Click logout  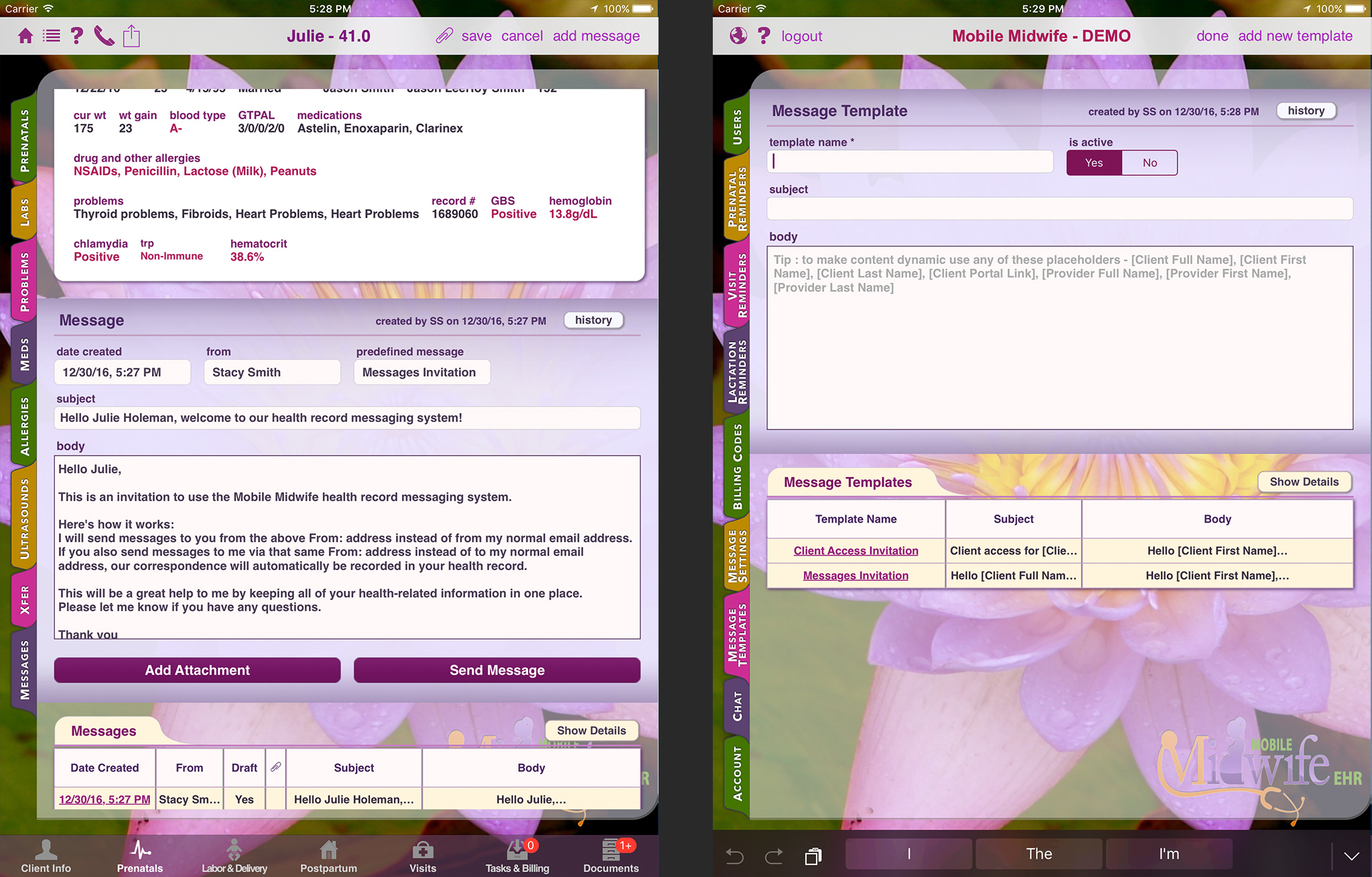click(801, 36)
